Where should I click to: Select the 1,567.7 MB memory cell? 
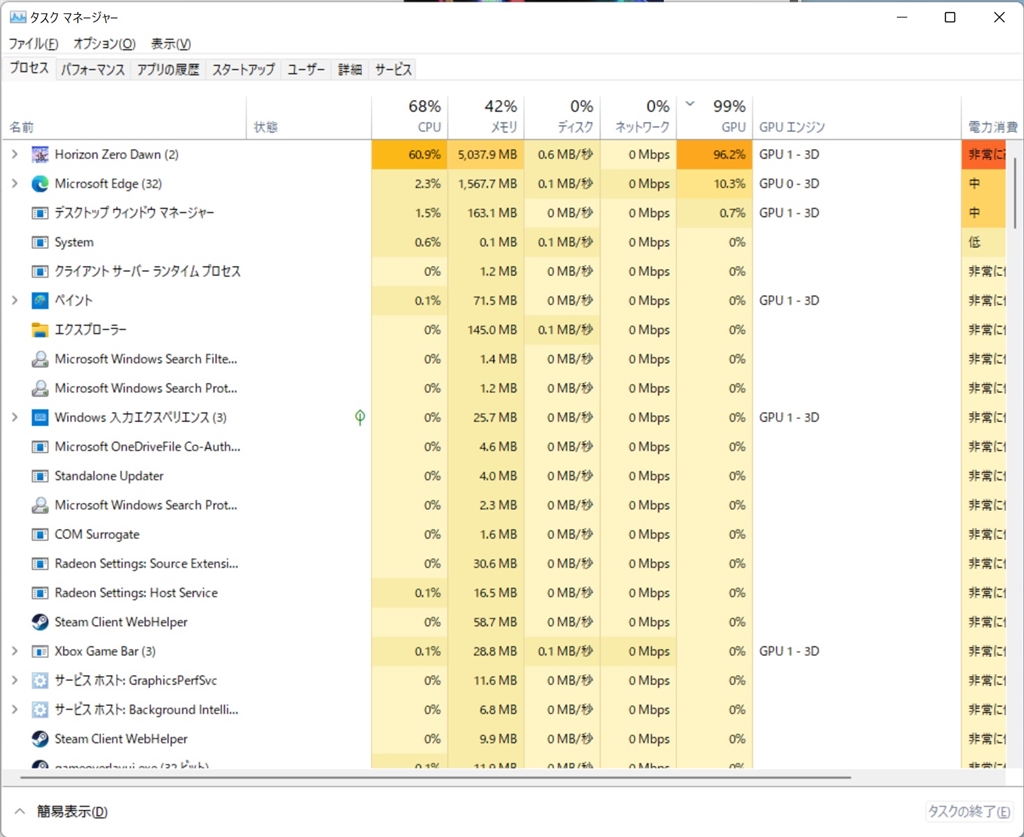[486, 184]
